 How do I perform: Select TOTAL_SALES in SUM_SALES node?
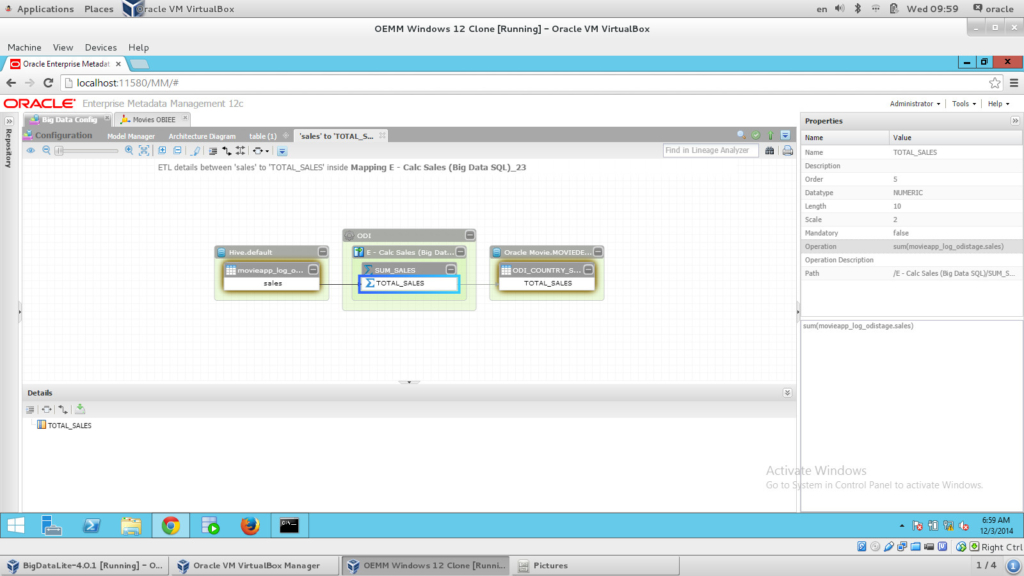(x=409, y=283)
